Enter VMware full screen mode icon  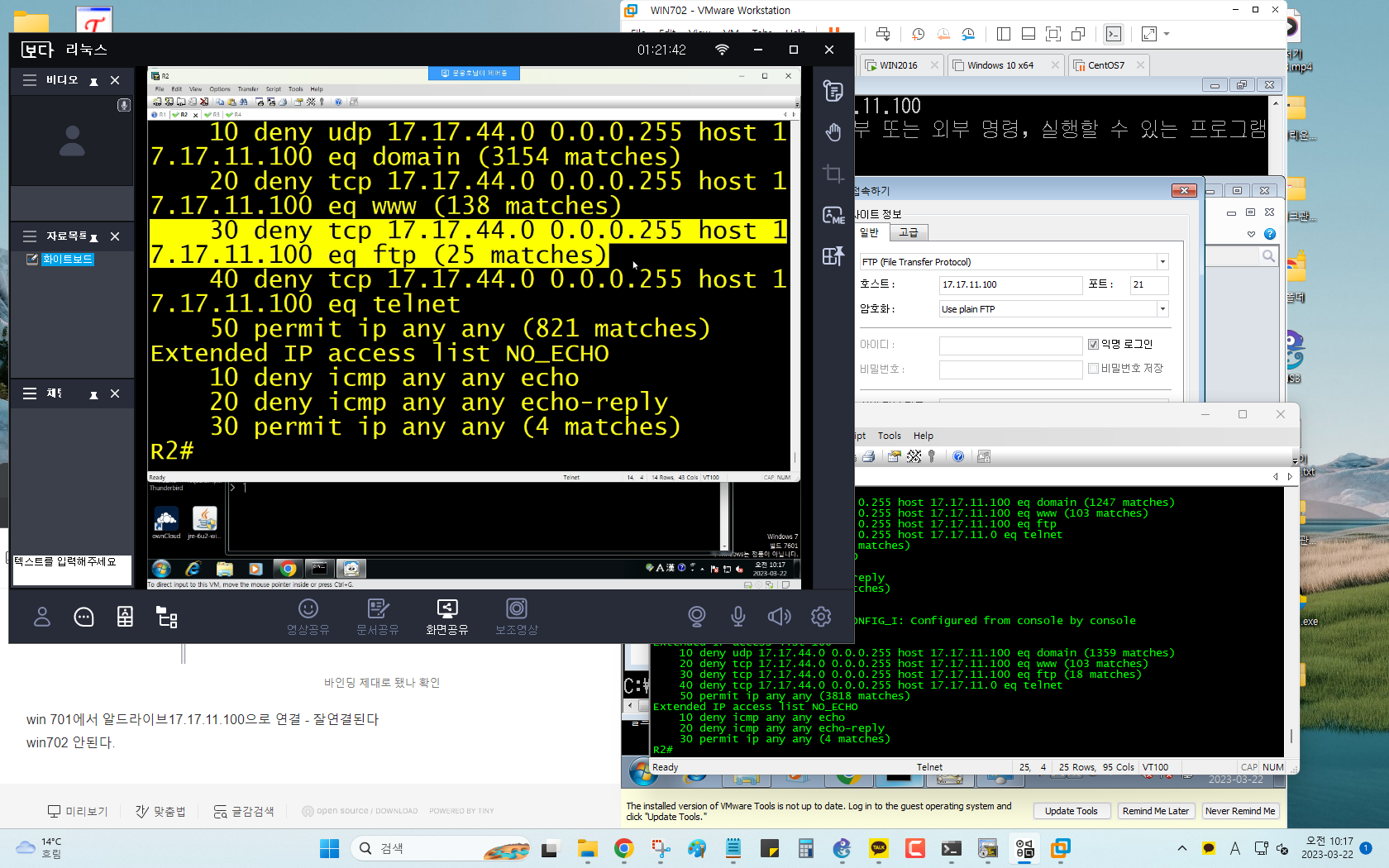pos(1053,34)
